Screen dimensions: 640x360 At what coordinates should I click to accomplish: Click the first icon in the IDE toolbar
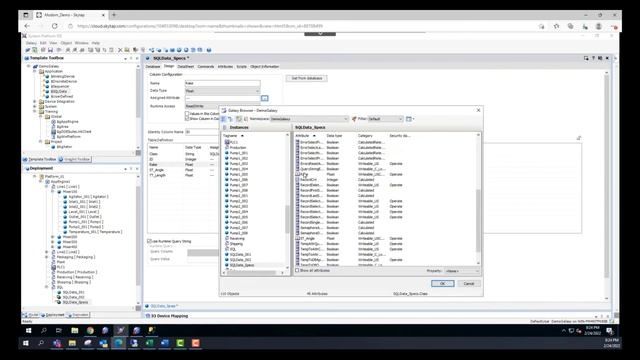(28, 50)
